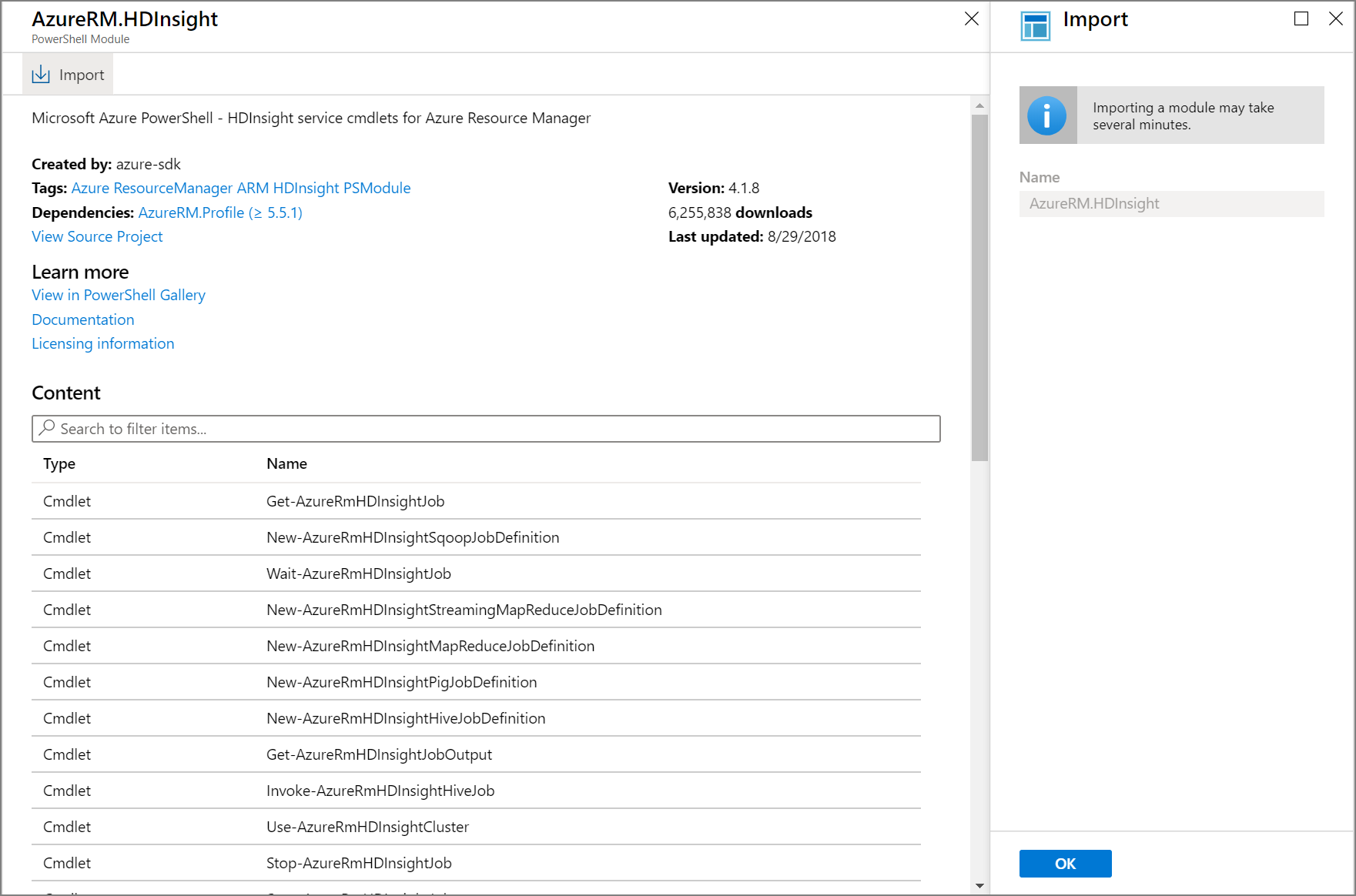
Task: Click the information icon in the import notice
Action: (1047, 115)
